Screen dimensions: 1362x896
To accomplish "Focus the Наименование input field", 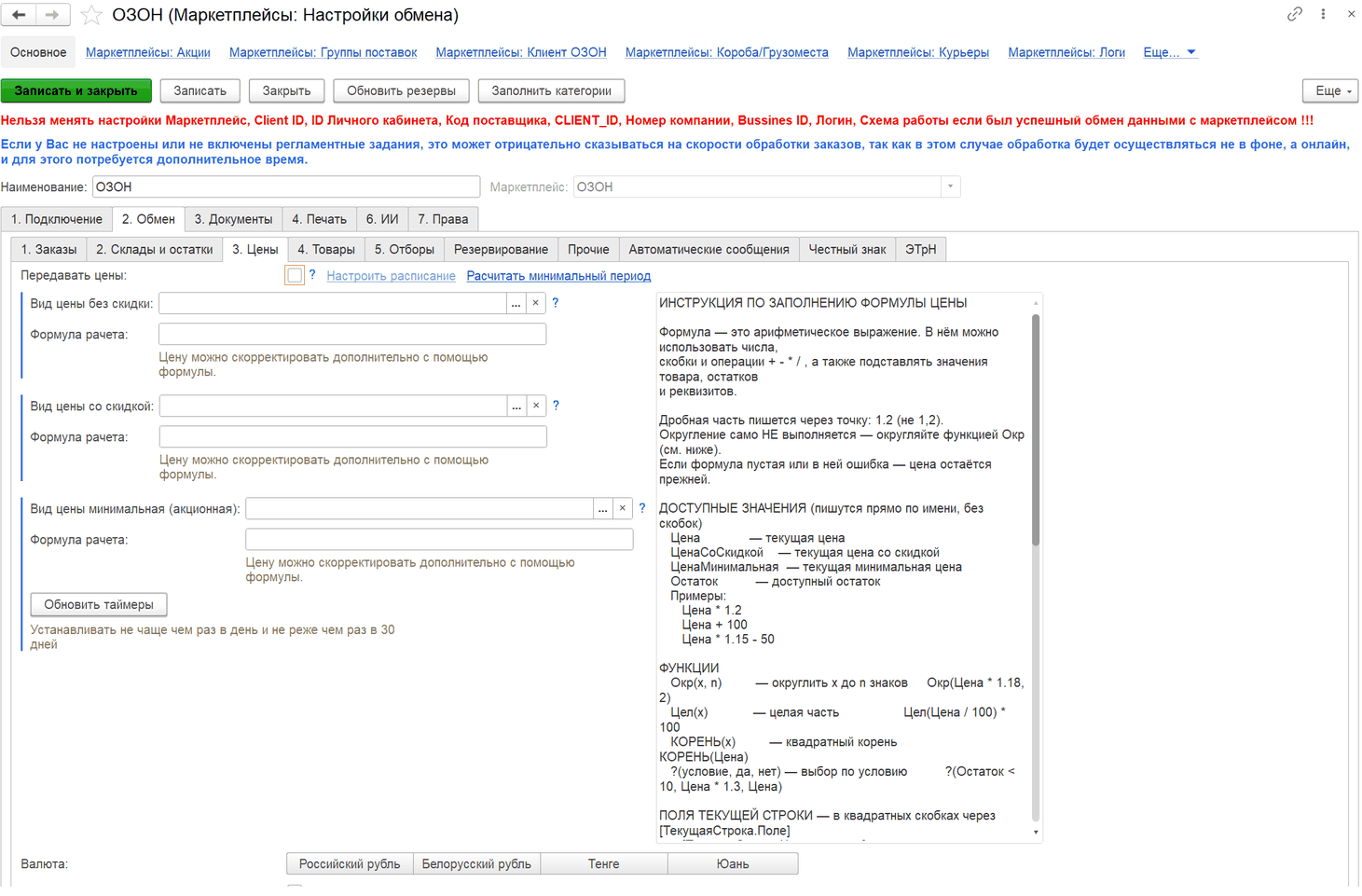I will point(286,186).
